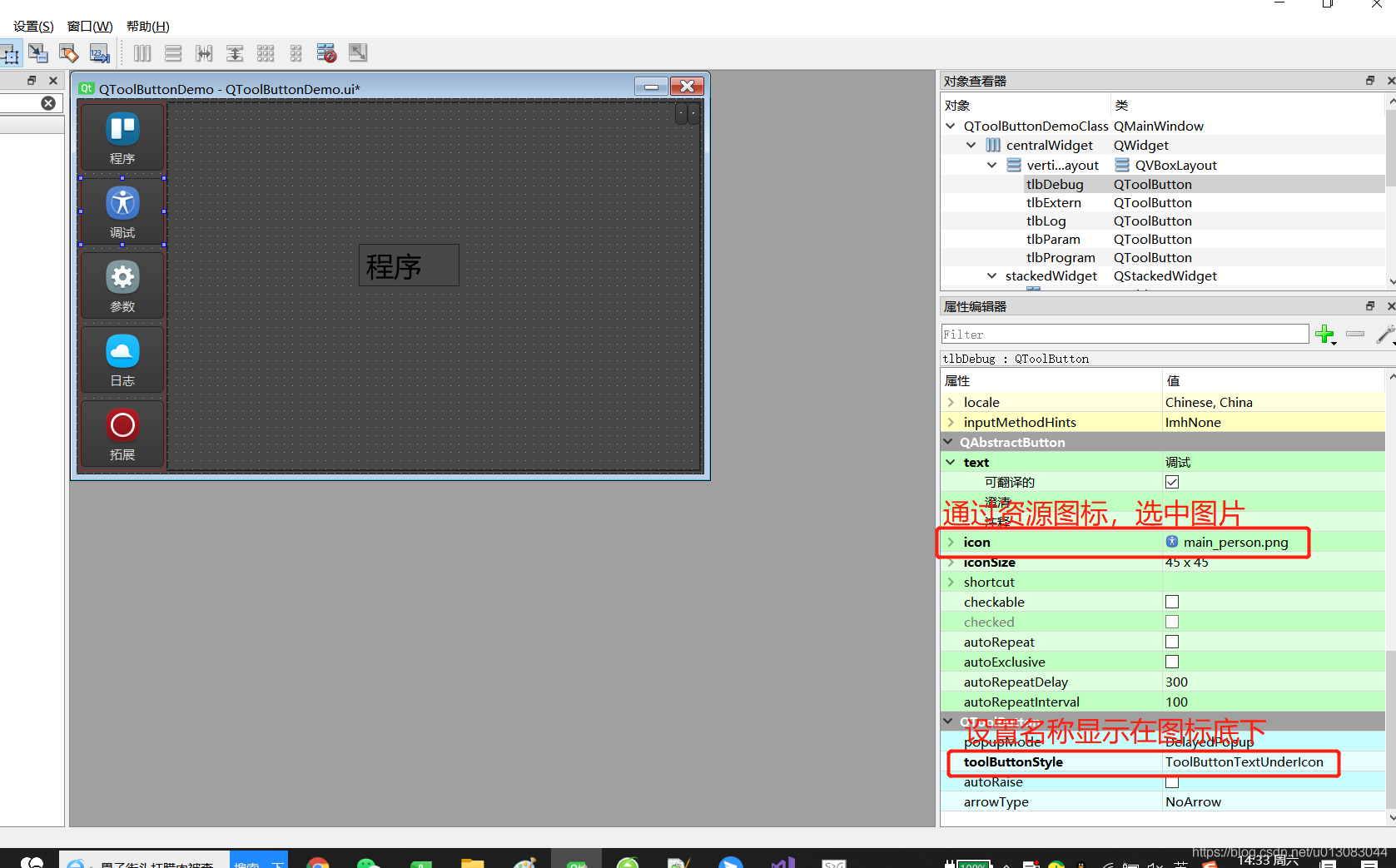Click the Adjust Size toolbar icon

[x=358, y=53]
